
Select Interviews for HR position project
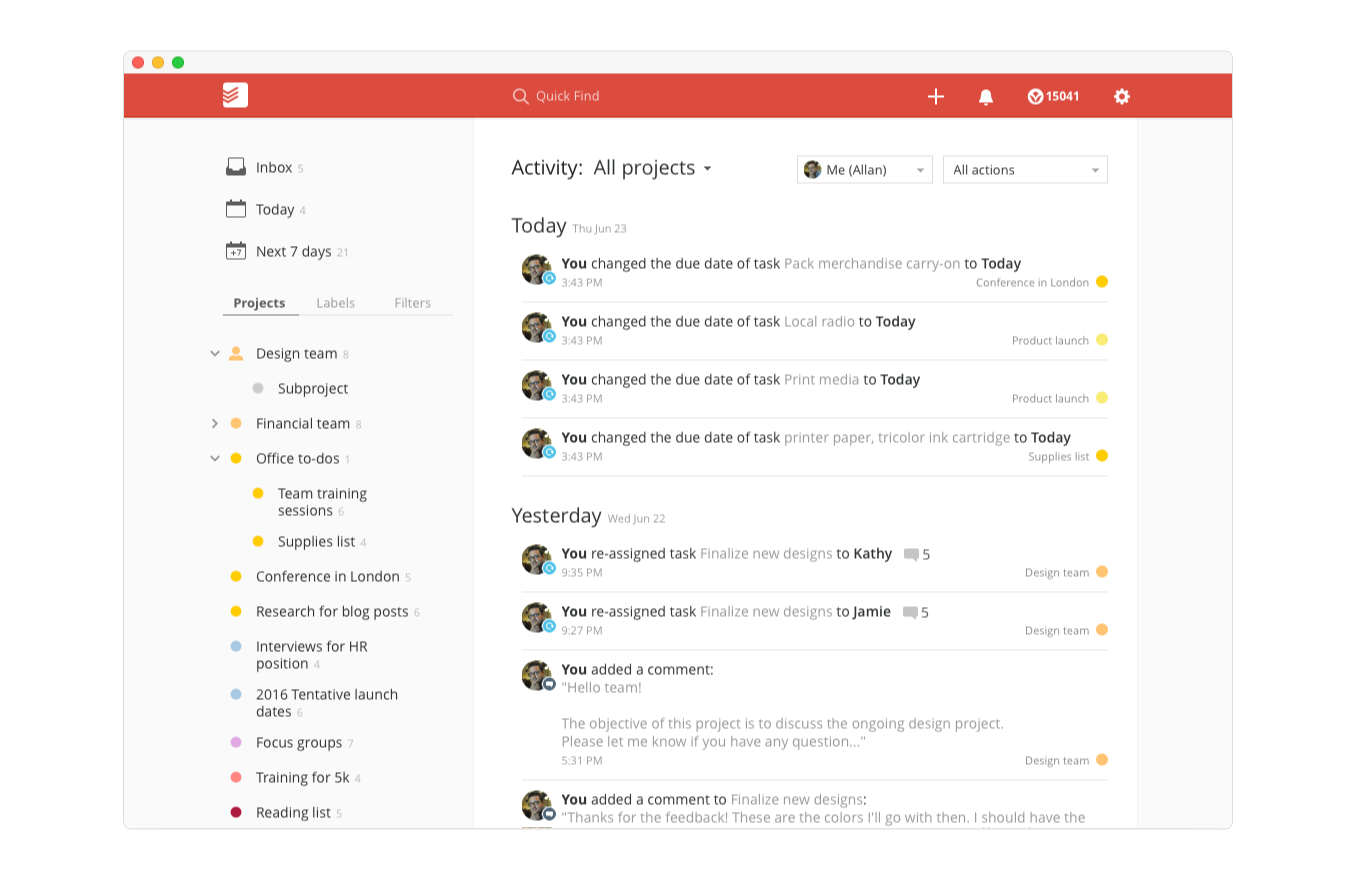tap(311, 655)
